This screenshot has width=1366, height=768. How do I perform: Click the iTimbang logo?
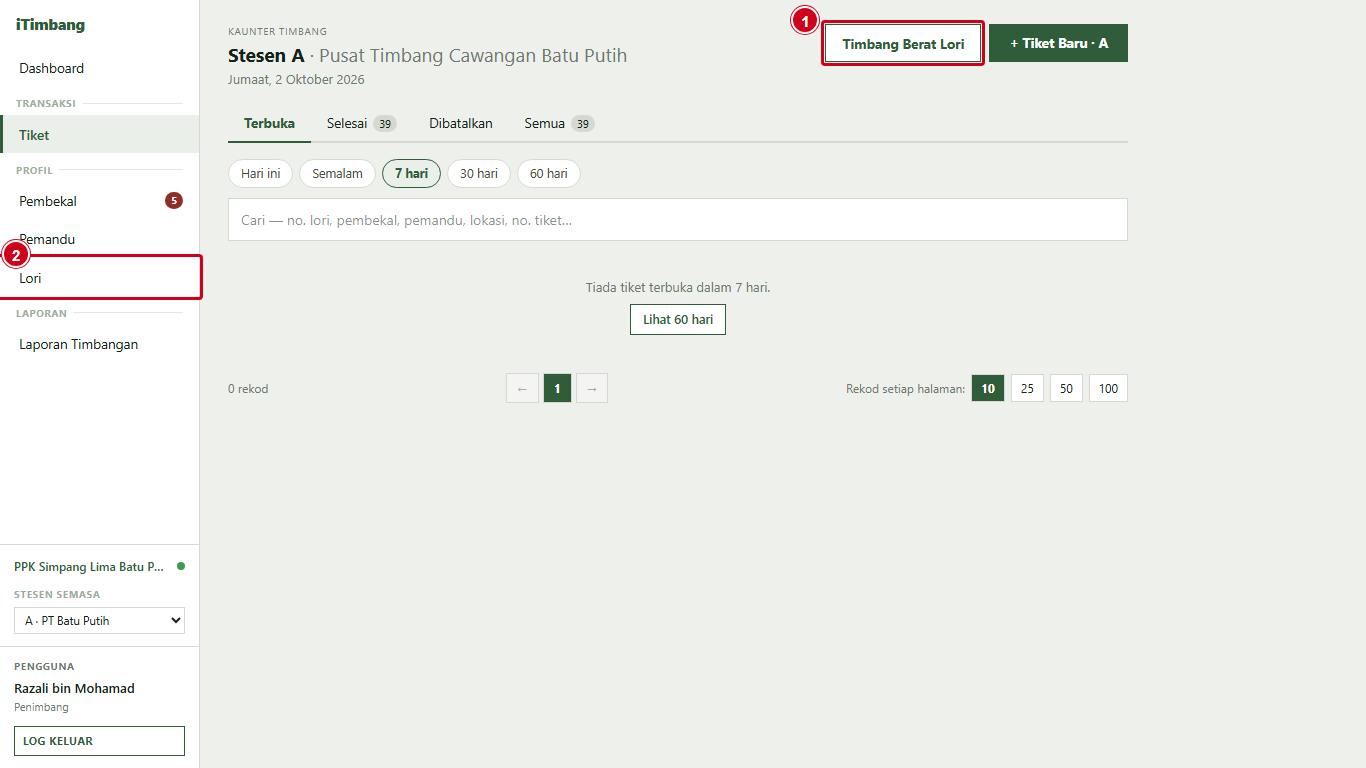point(50,25)
